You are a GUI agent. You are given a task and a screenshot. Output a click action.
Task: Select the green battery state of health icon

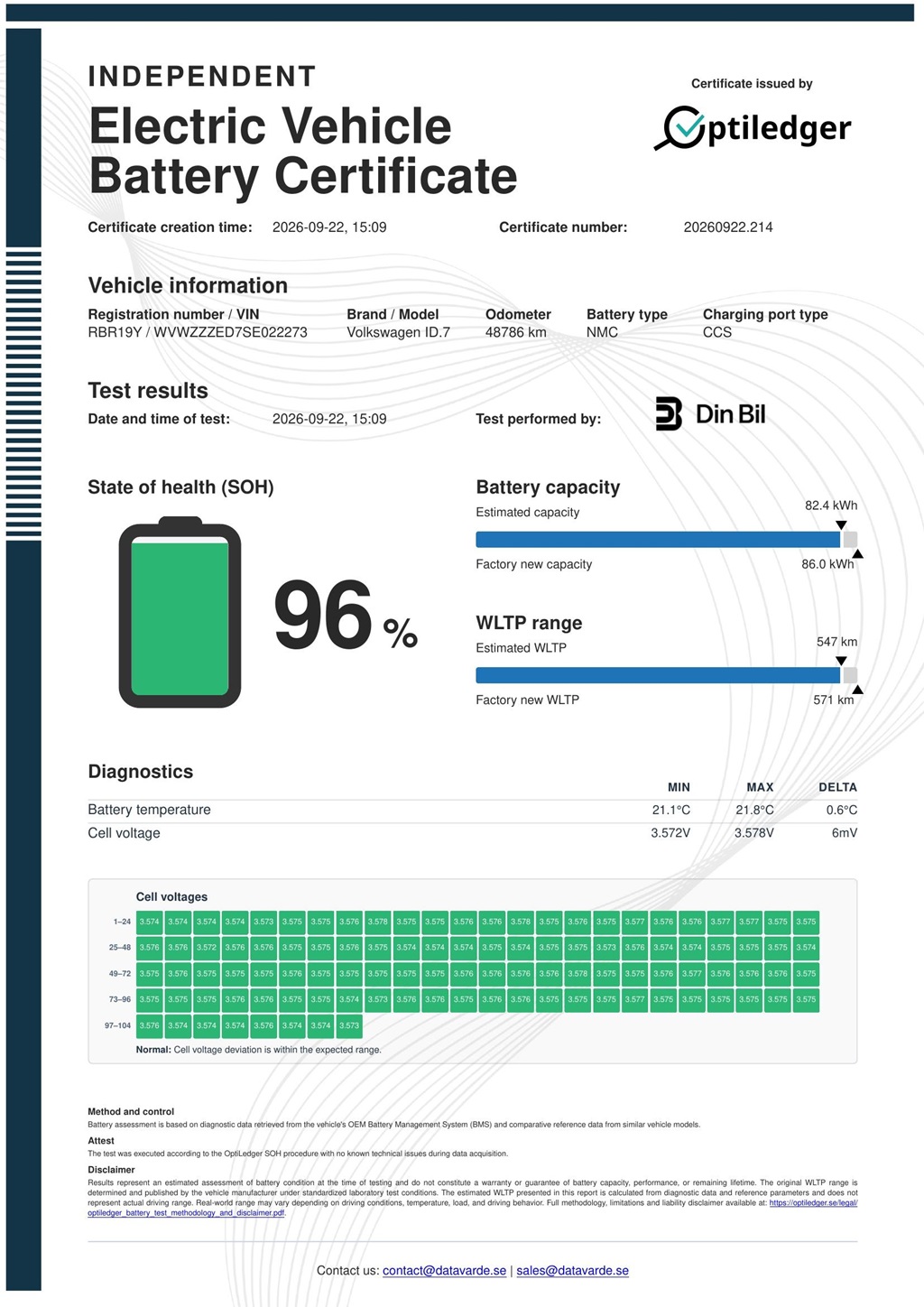coord(180,612)
